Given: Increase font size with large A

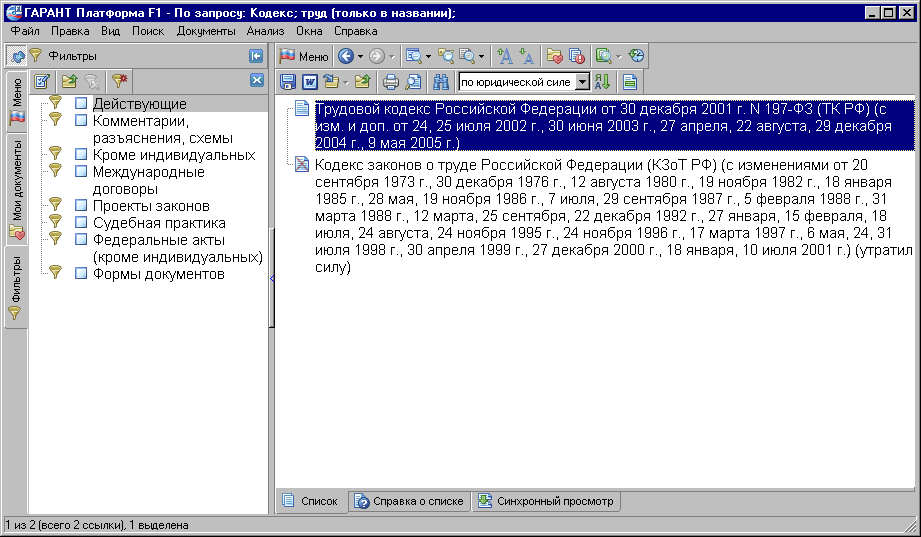Looking at the screenshot, I should [x=505, y=56].
